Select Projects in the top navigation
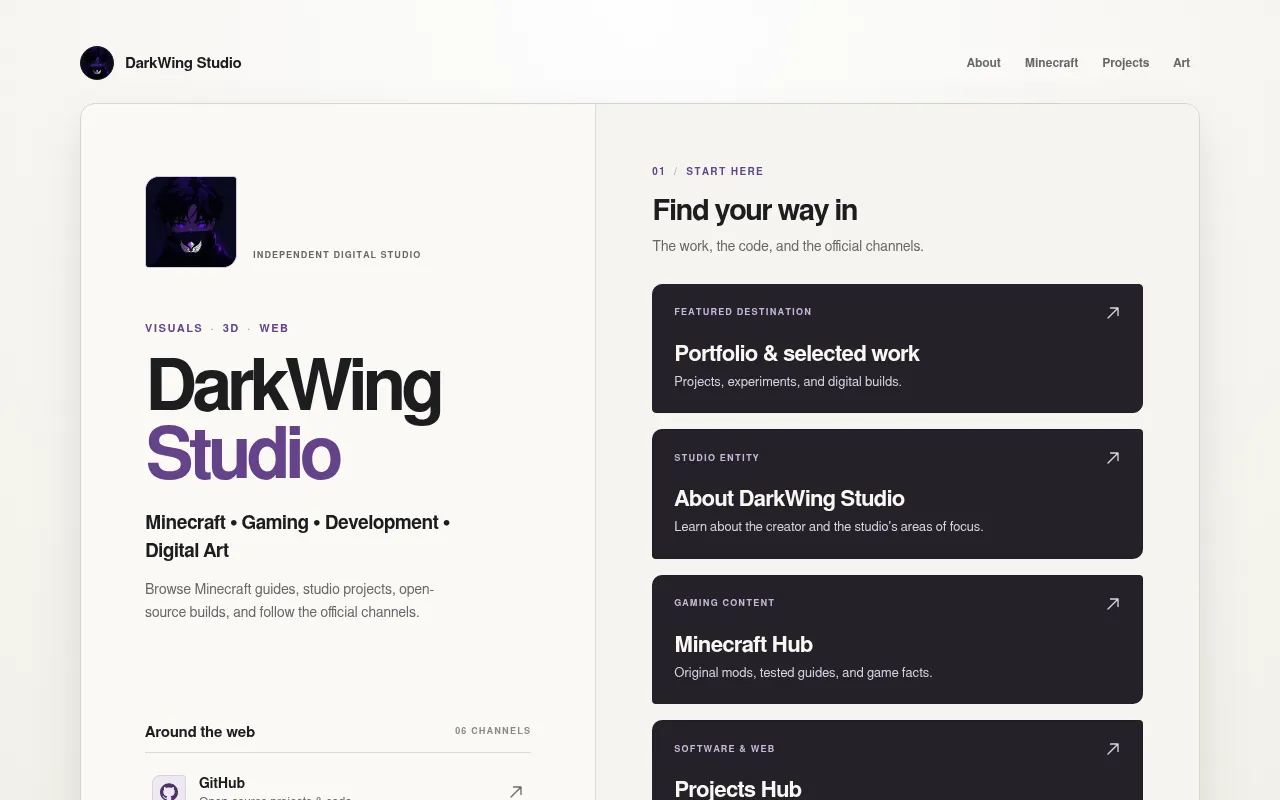Screen dimensions: 1280x800 pos(1125,63)
